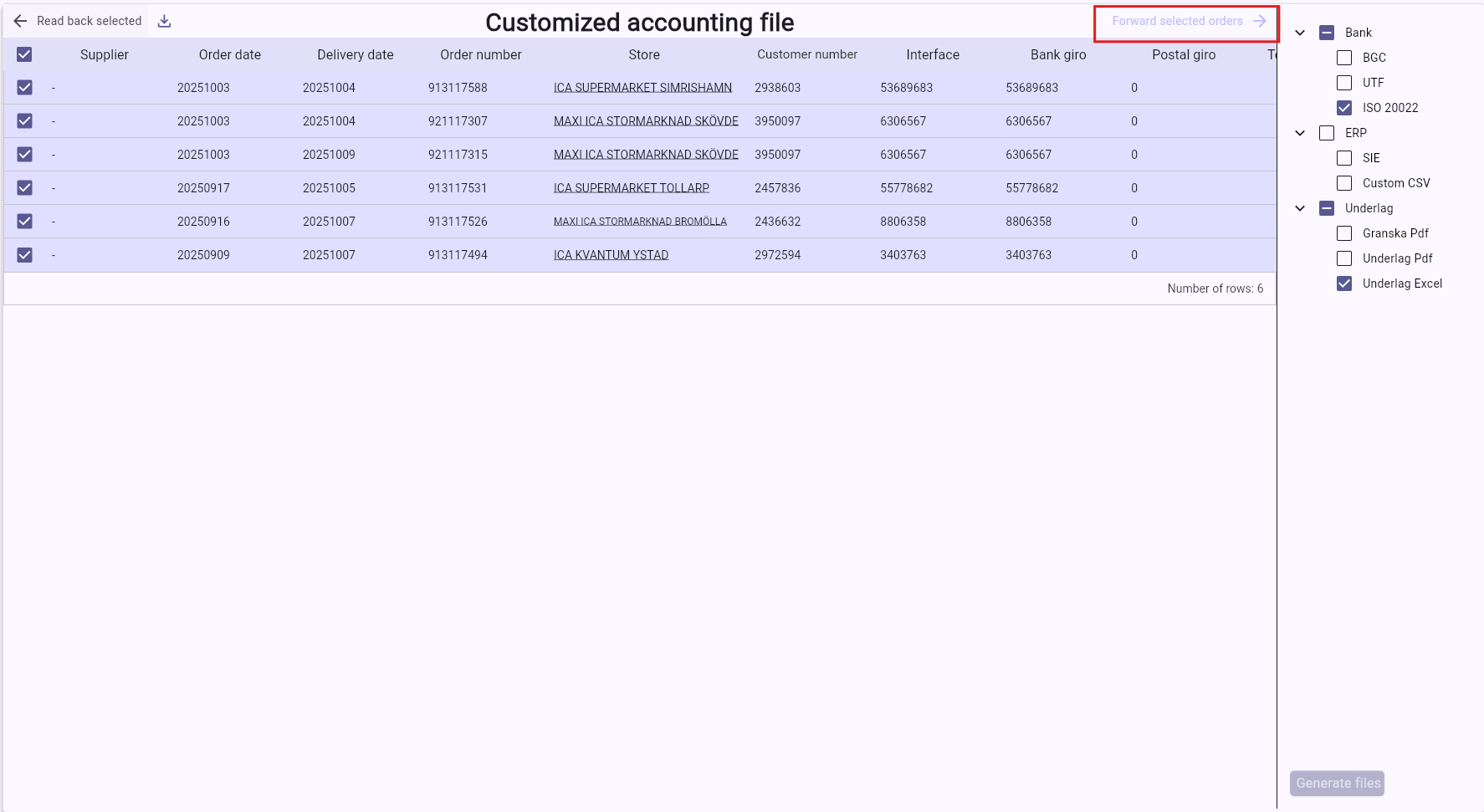
Task: Open ICA KVANTUM YSTAD store link
Action: (x=611, y=255)
